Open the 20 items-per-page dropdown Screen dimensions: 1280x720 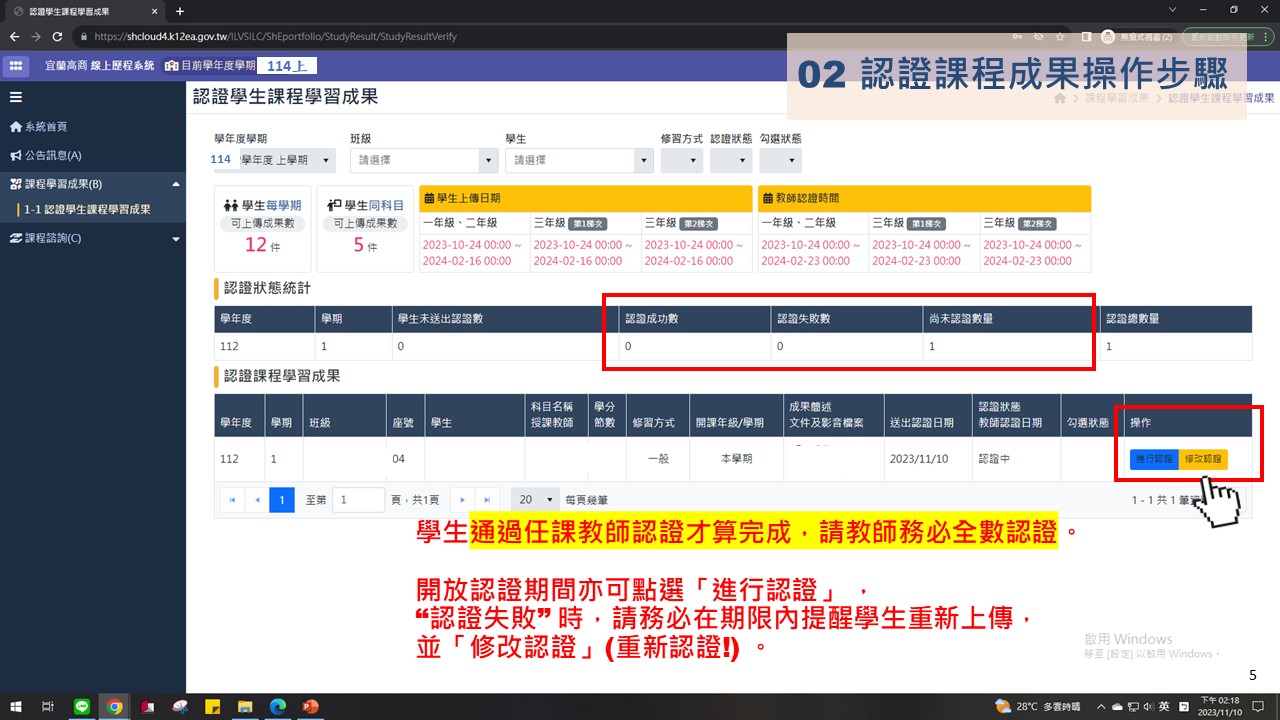click(x=535, y=499)
